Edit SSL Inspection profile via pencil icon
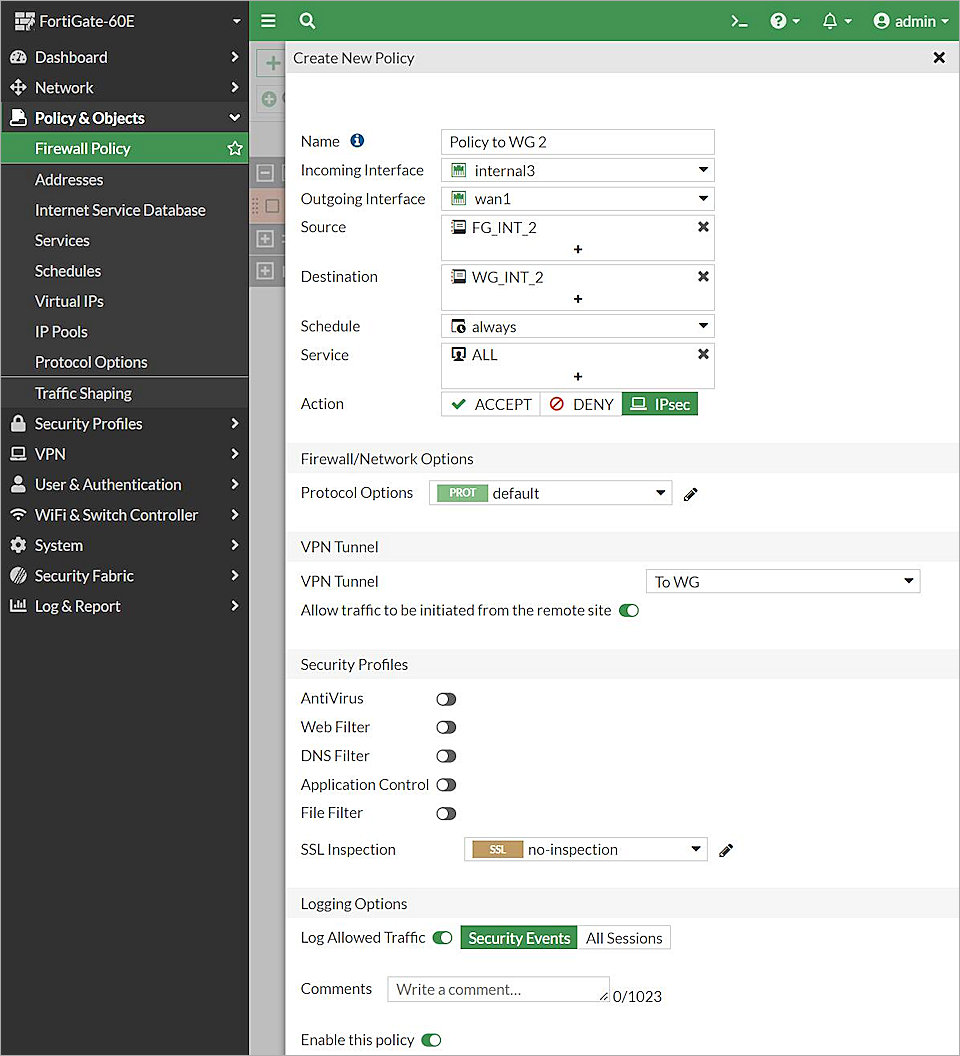Screen dimensions: 960x1056 [726, 850]
